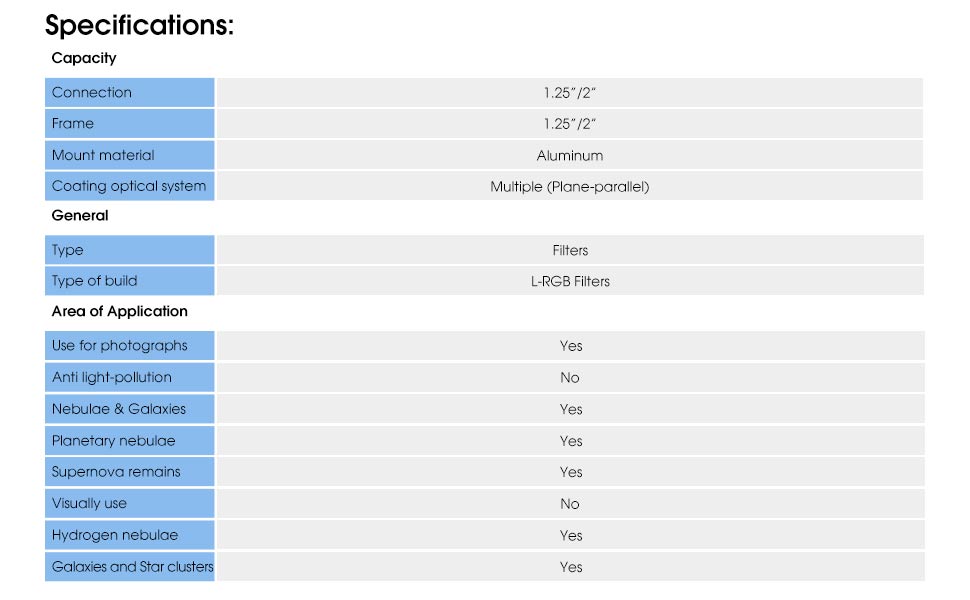
Task: Click the Anti light-pollution label
Action: (112, 377)
